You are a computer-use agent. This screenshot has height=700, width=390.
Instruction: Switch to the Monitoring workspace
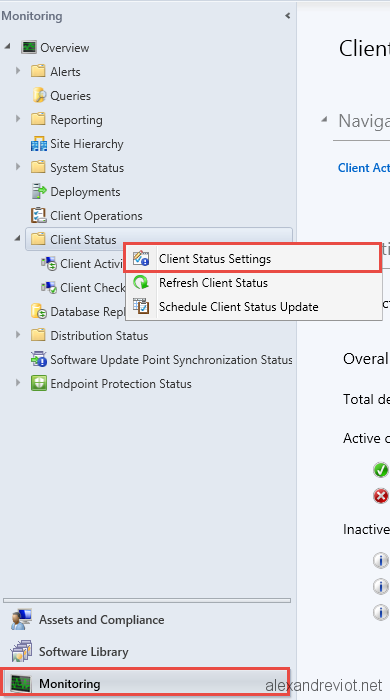[146, 683]
